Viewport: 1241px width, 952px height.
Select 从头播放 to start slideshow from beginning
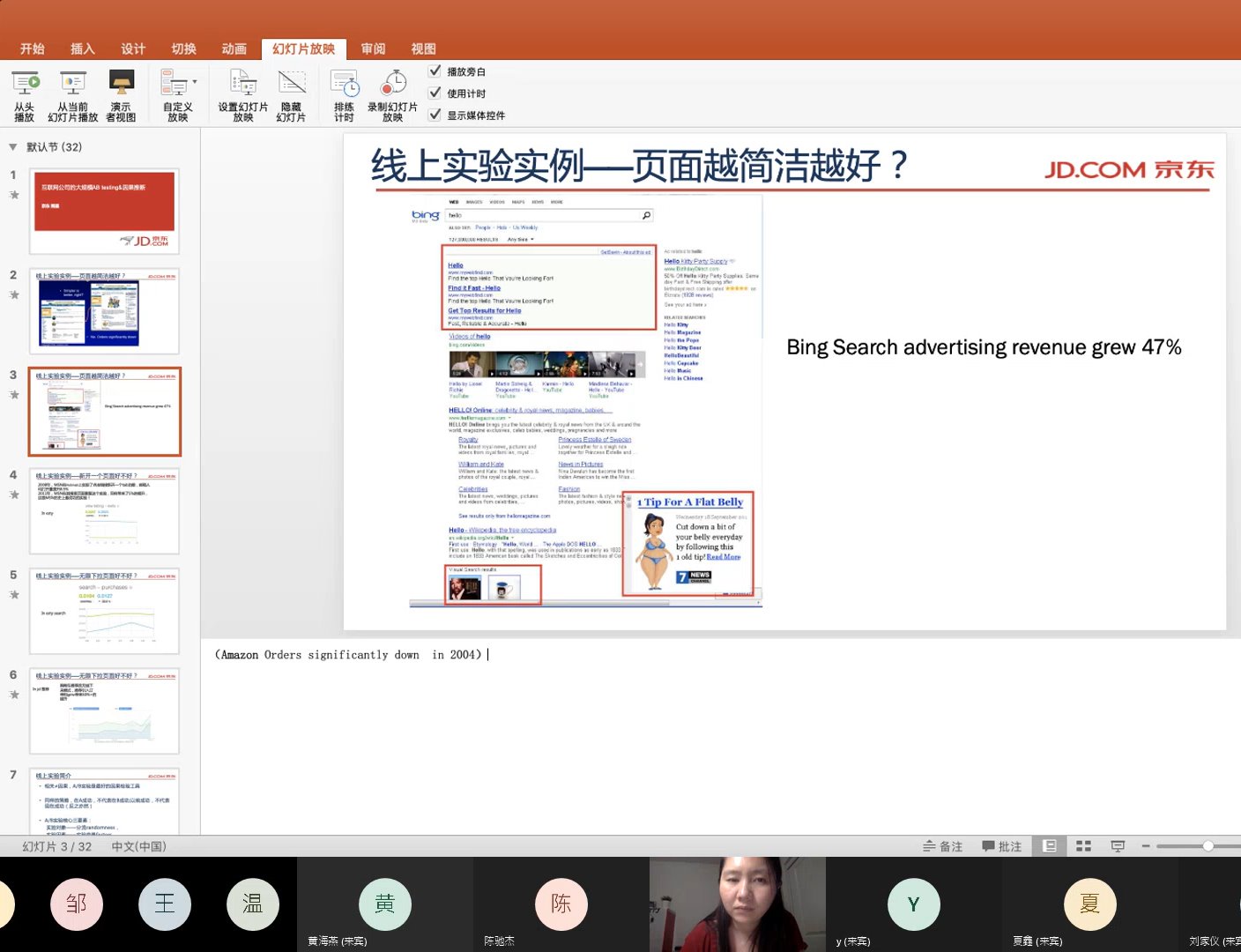(x=25, y=93)
